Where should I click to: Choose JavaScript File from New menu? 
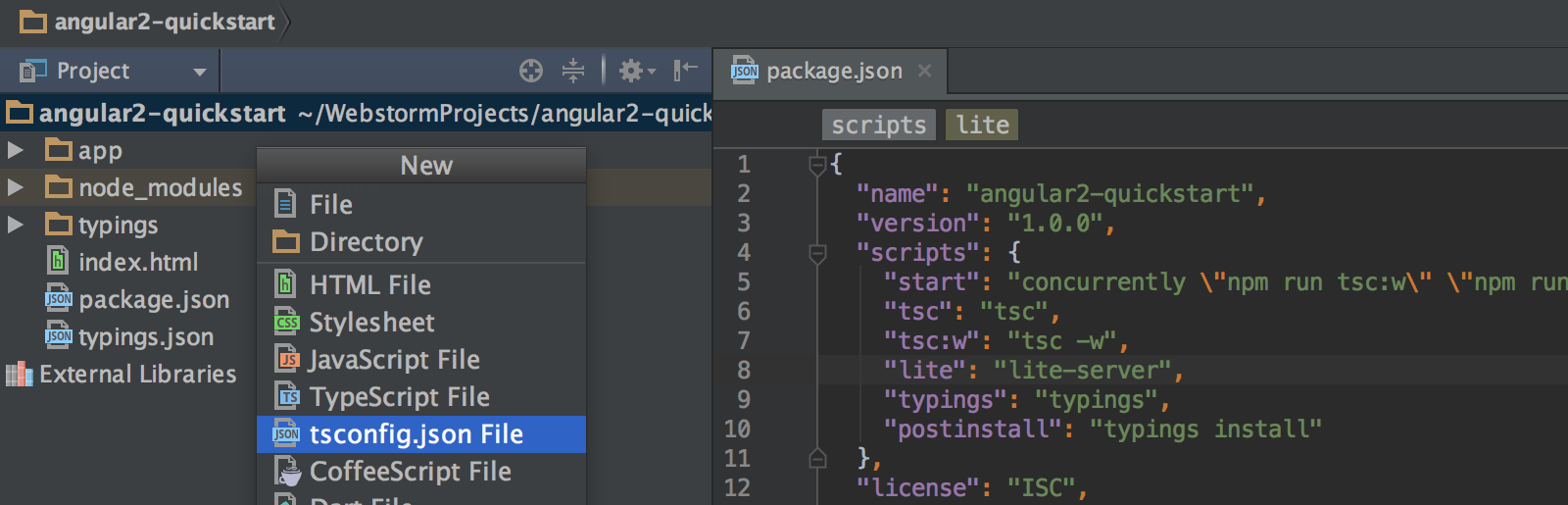click(x=421, y=359)
